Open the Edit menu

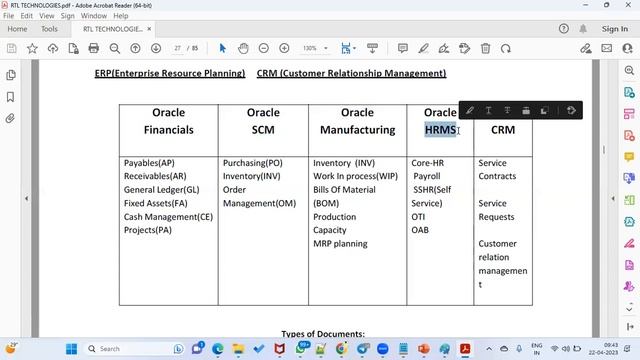point(27,16)
